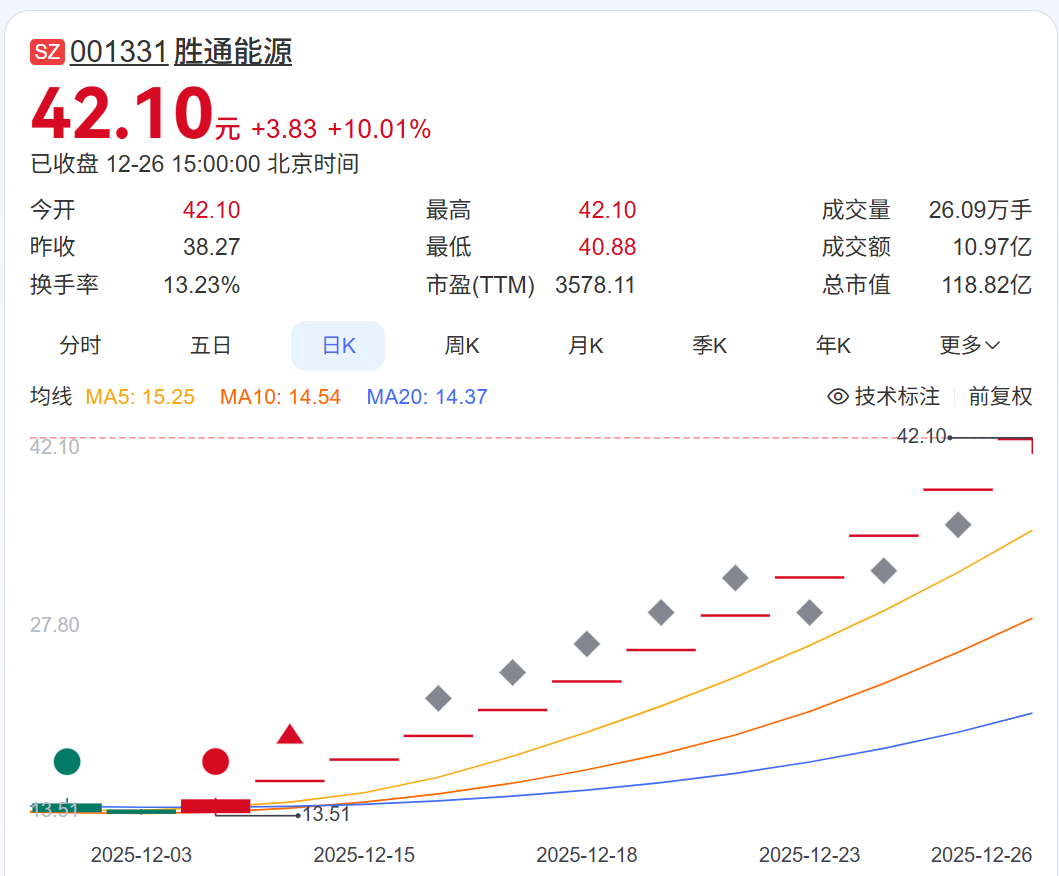Click the red triangle marker on chart
The width and height of the screenshot is (1059, 876).
tap(290, 736)
